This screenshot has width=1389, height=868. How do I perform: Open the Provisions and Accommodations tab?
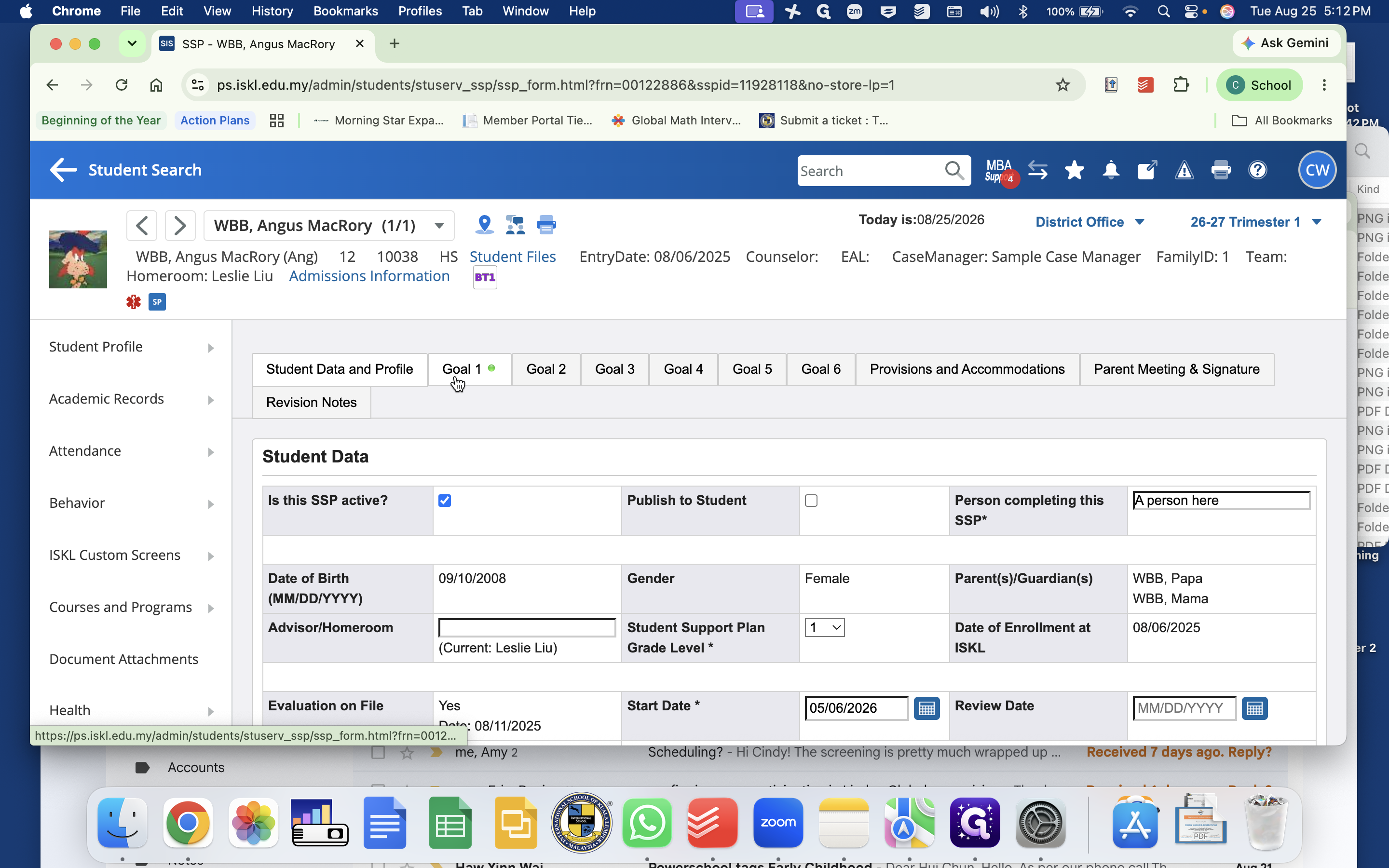967,369
